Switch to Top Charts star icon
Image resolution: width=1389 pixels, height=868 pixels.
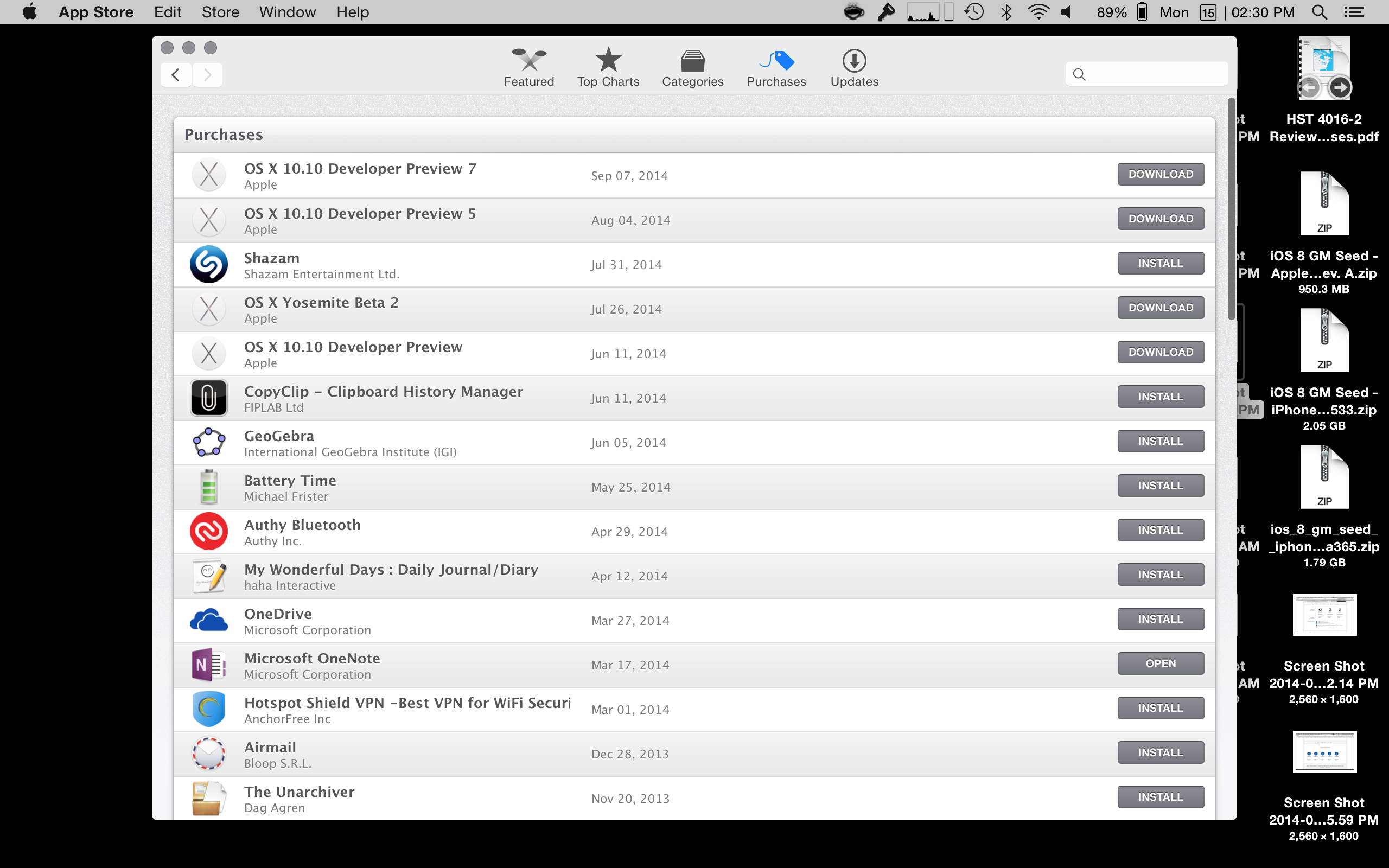click(x=608, y=60)
